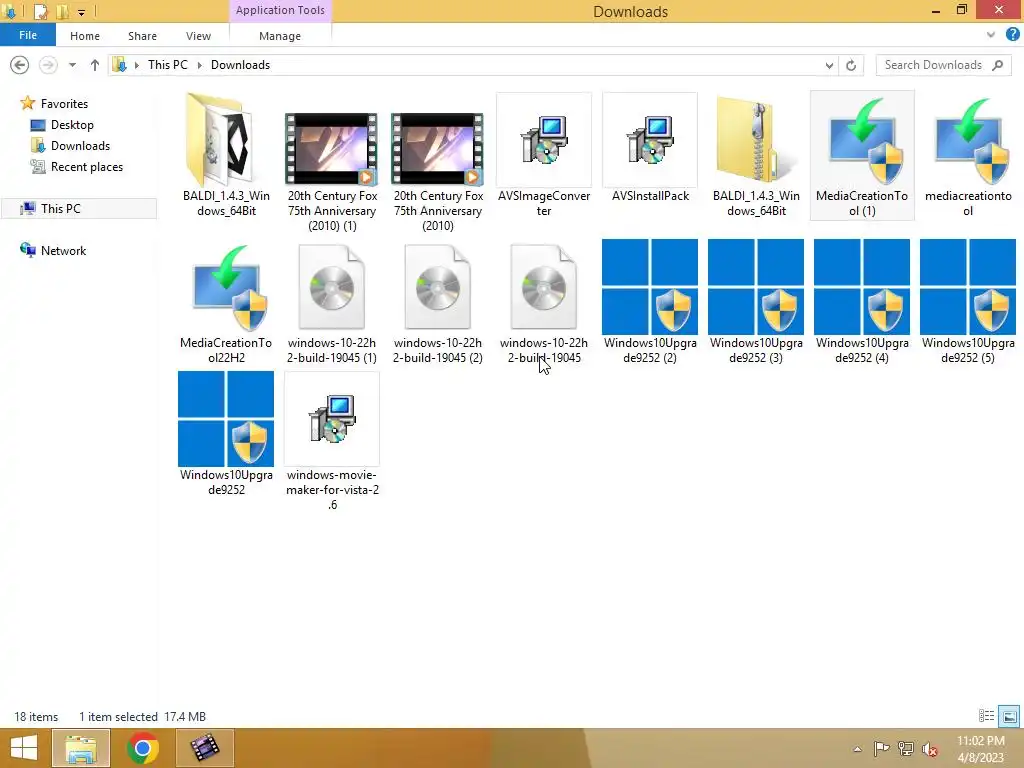
Task: Select Favorites in the navigation pane
Action: click(x=64, y=104)
